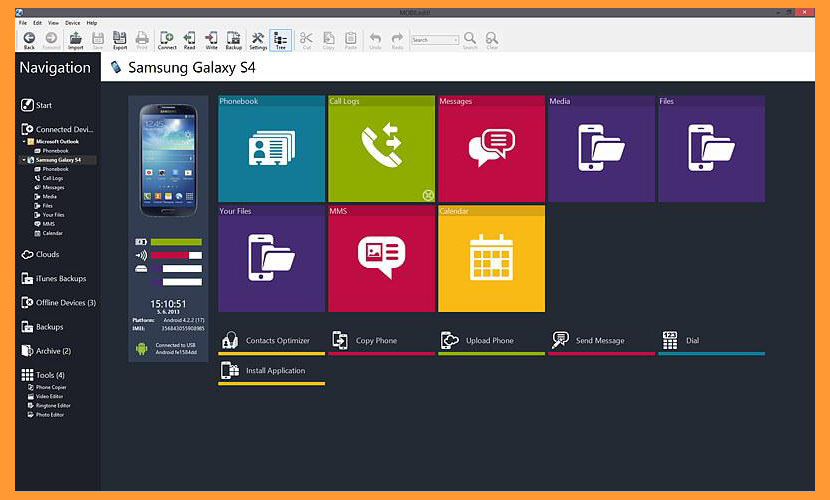Viewport: 830px width, 500px height.
Task: Click the Send Message action
Action: 602,341
